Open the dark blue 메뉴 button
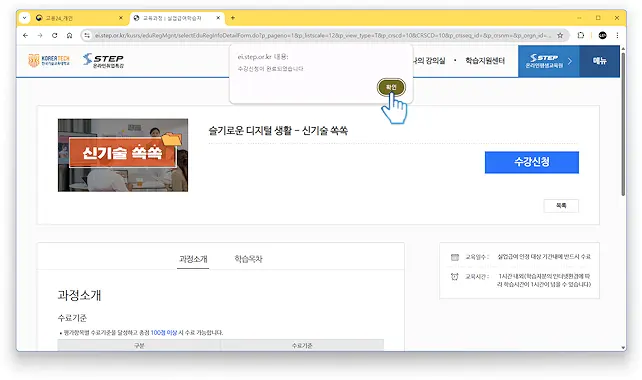642x380 pixels. tap(599, 61)
